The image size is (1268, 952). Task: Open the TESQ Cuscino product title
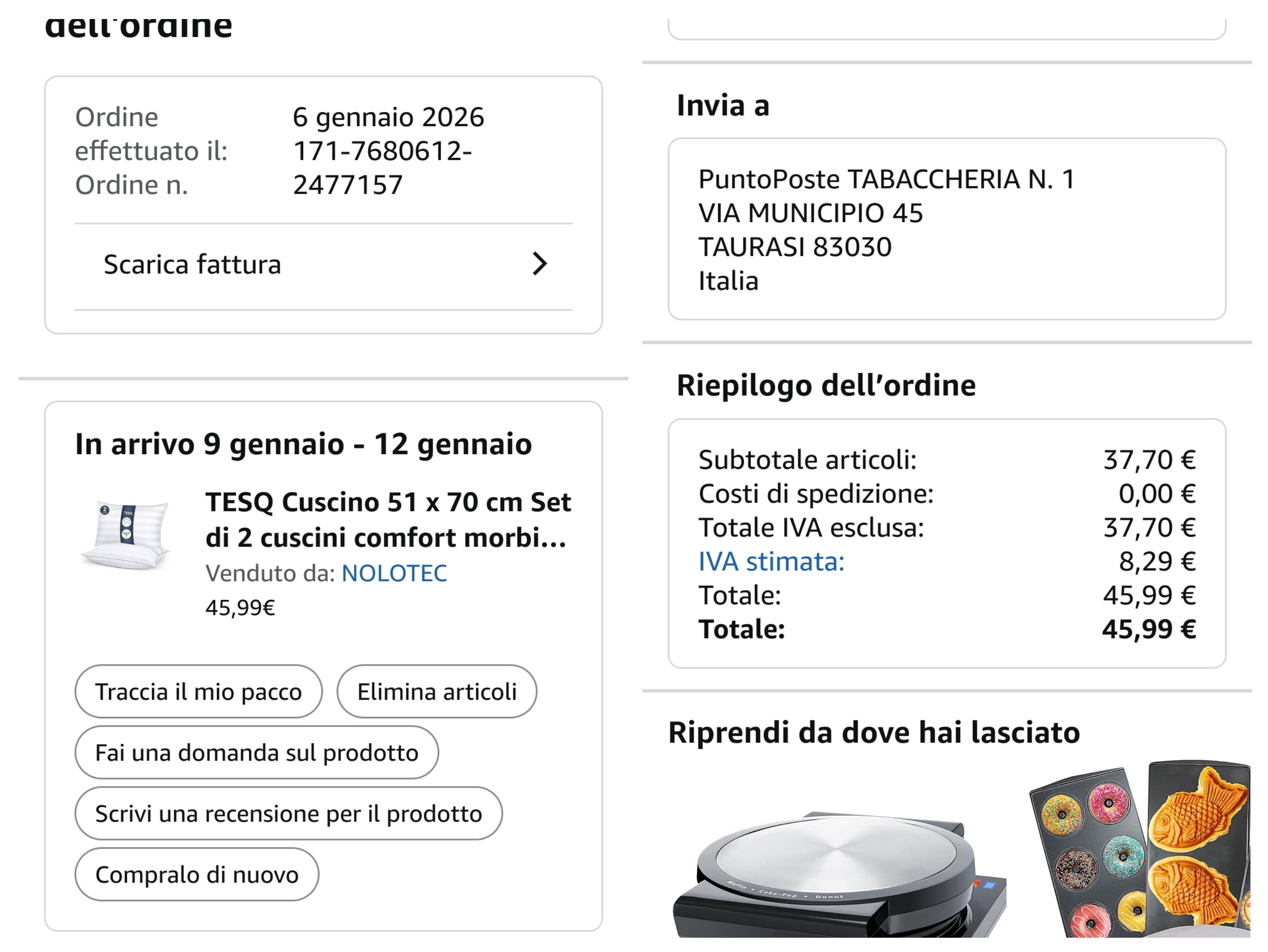388,519
